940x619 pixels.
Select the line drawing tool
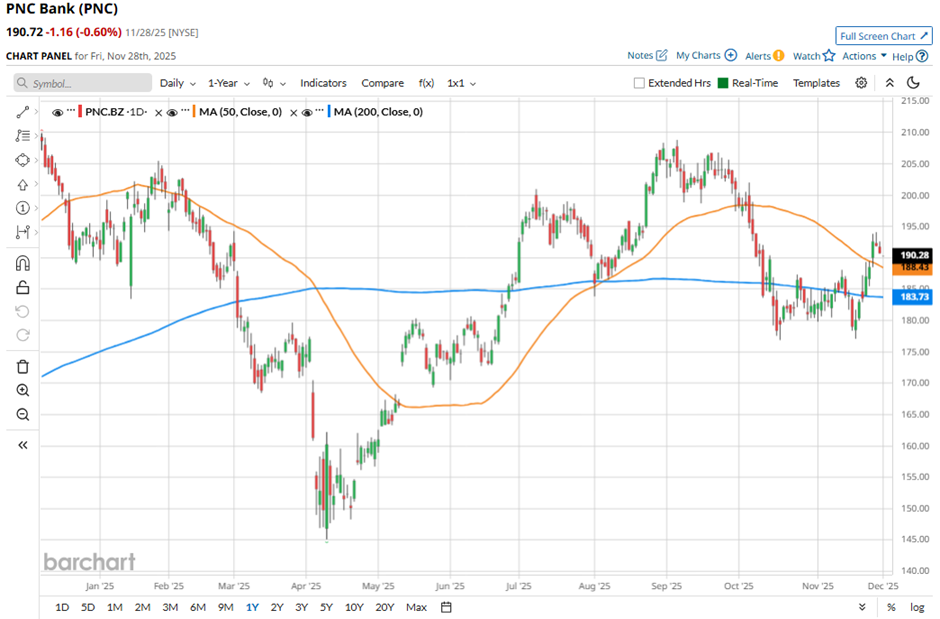(23, 112)
